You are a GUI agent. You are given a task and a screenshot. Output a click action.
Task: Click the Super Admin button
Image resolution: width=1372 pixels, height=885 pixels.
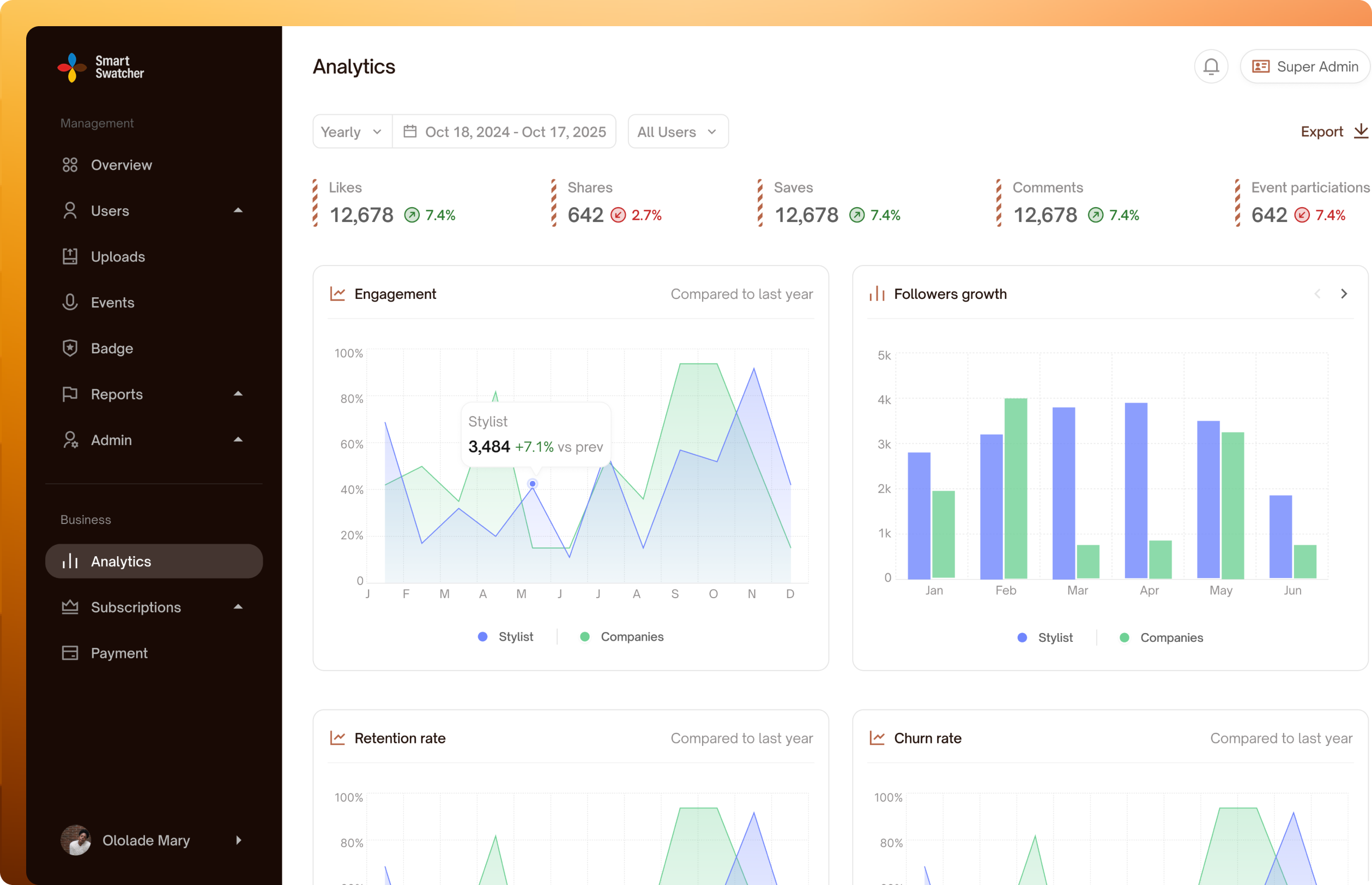[x=1305, y=67]
